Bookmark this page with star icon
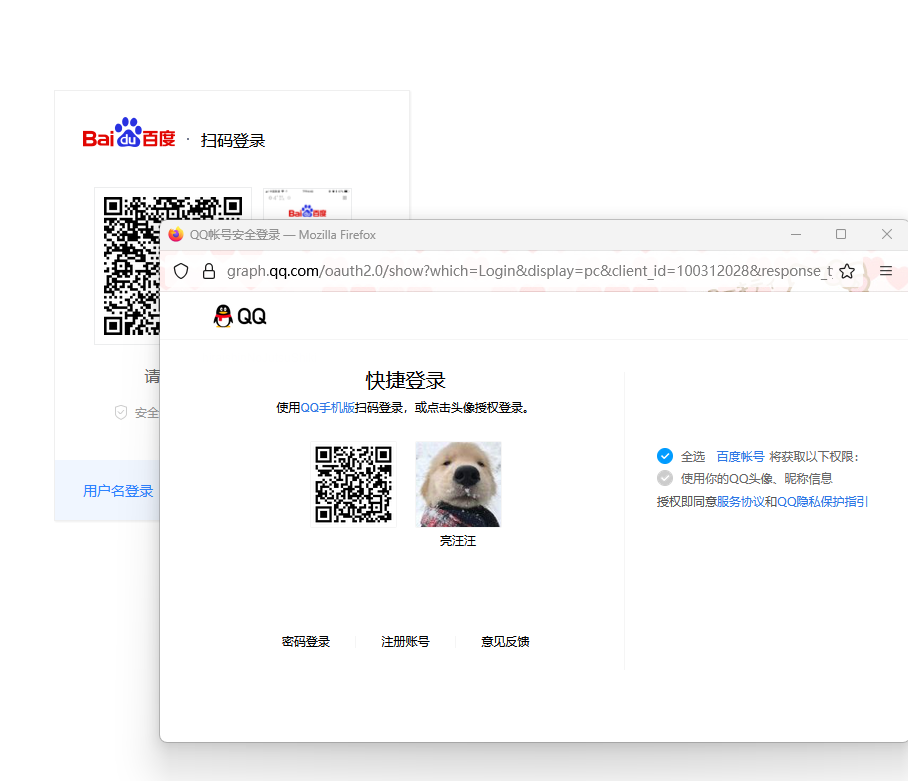908x781 pixels. [847, 271]
